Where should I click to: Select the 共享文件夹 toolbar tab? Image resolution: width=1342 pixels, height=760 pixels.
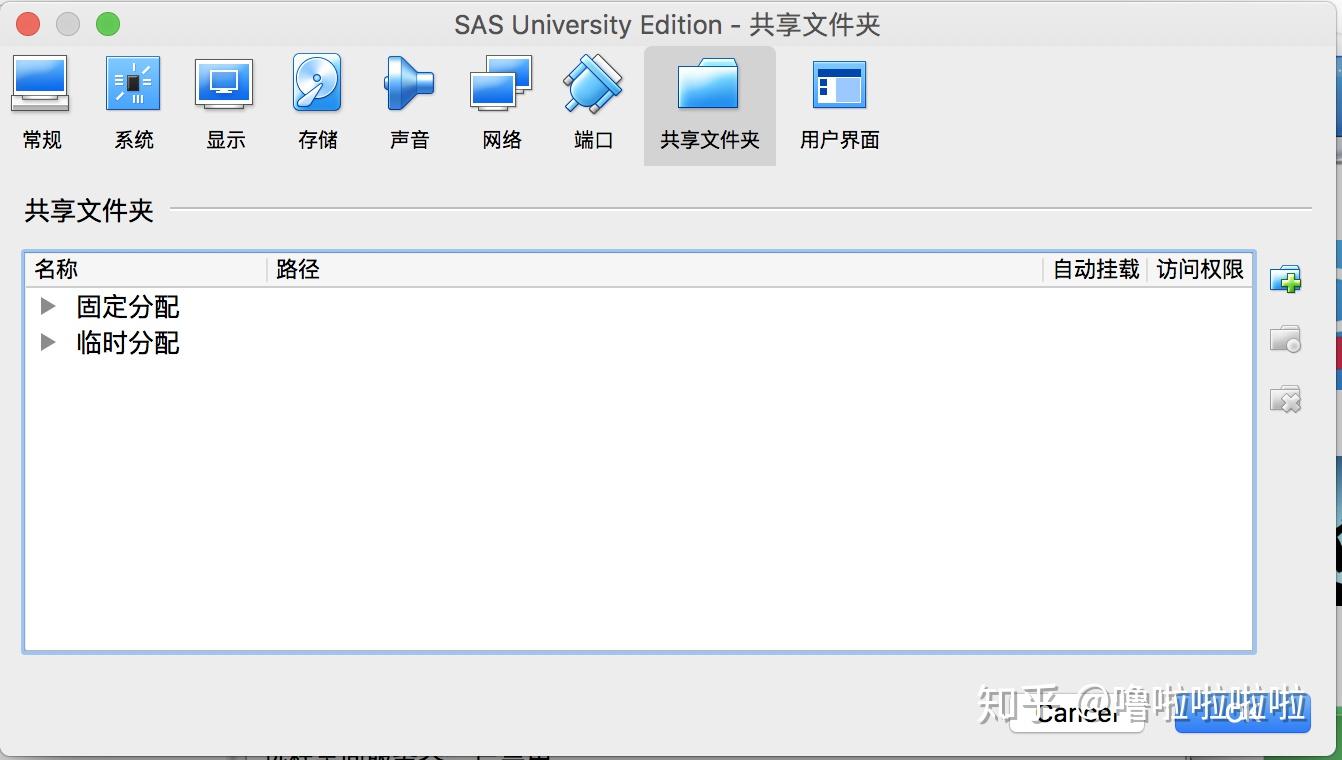coord(709,100)
